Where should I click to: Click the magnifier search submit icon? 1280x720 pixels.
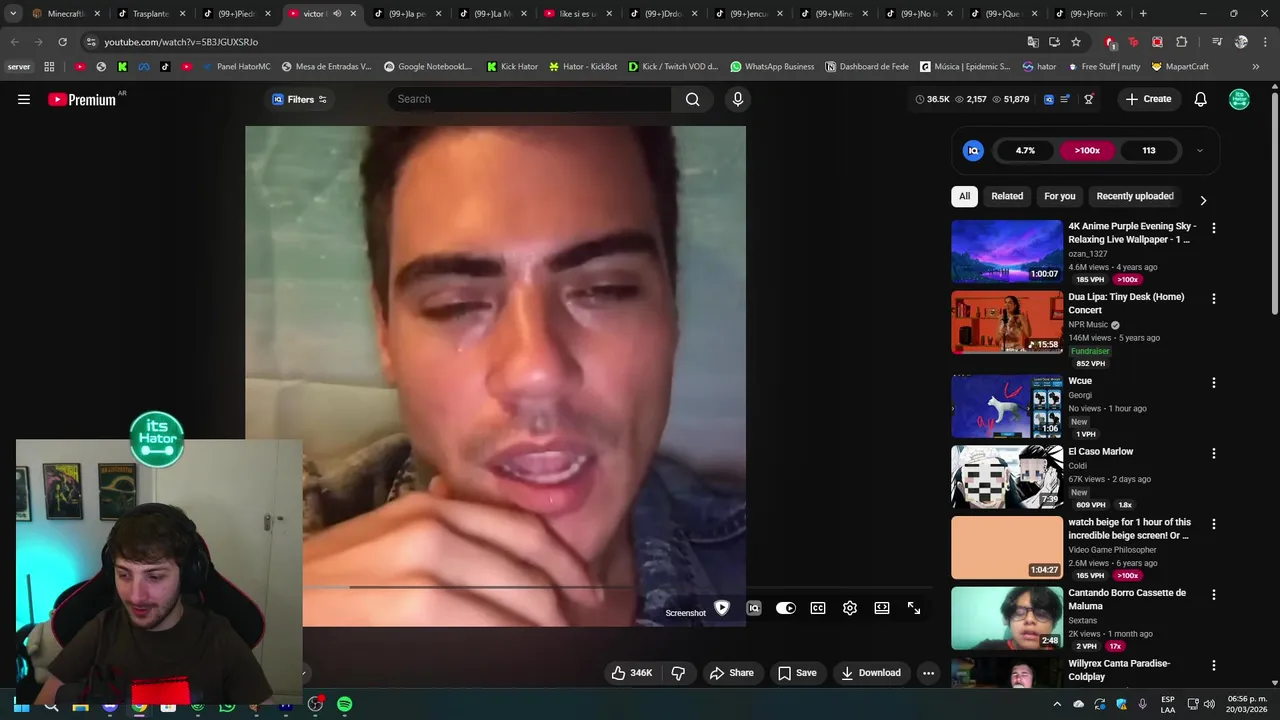point(692,99)
